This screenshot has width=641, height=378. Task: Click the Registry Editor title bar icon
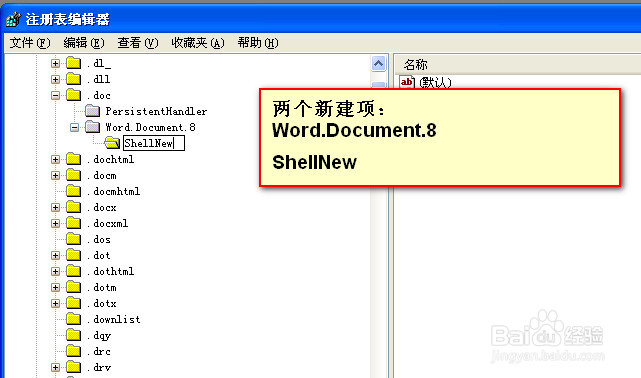(x=13, y=19)
